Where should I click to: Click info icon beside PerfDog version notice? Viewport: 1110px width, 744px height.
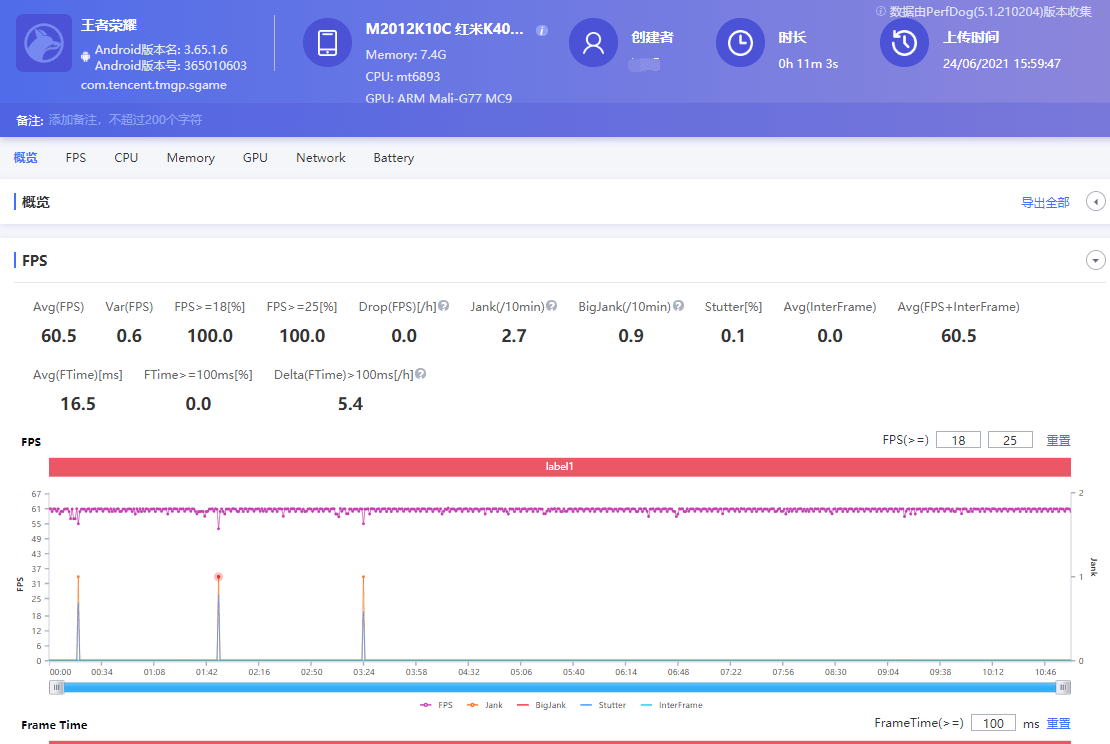click(x=881, y=11)
